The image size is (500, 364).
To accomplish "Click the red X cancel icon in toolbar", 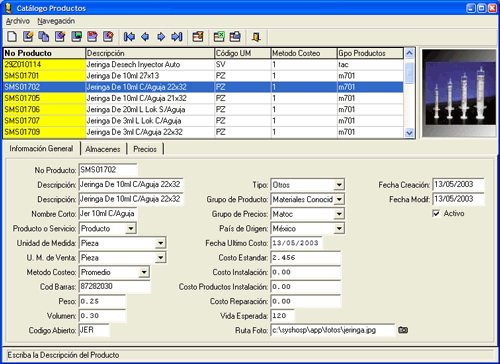I will pyautogui.click(x=108, y=36).
